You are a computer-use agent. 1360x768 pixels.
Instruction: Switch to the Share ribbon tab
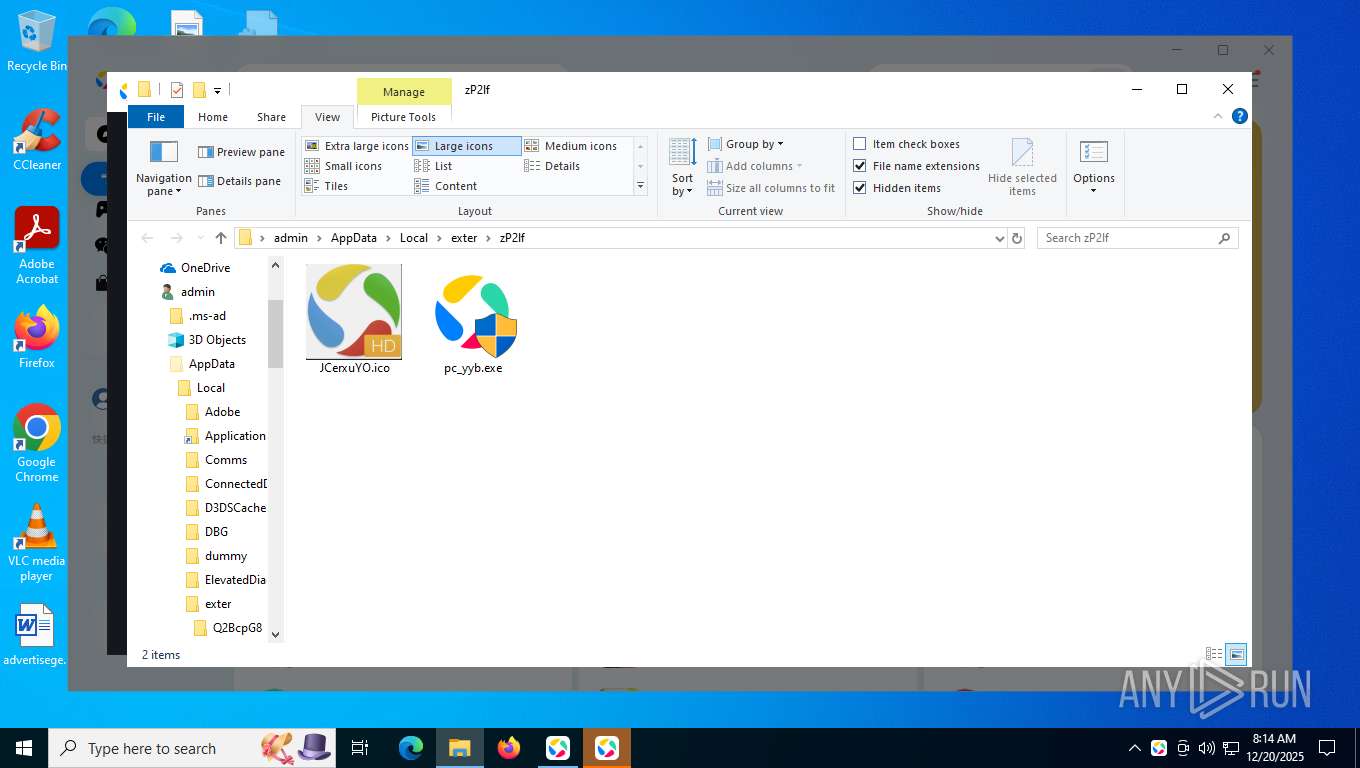click(271, 117)
